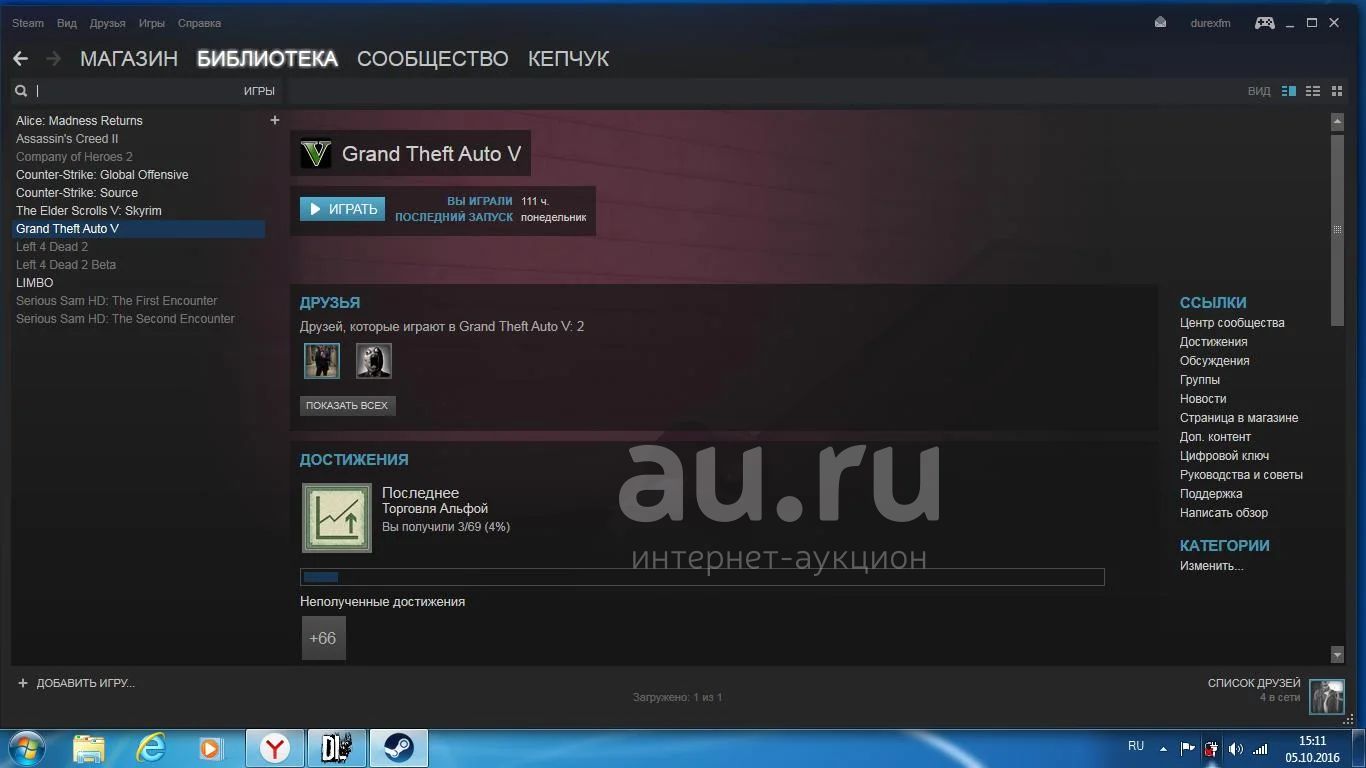This screenshot has width=1366, height=768.
Task: Open the ИГРЫ library filter dropdown
Action: coord(259,91)
